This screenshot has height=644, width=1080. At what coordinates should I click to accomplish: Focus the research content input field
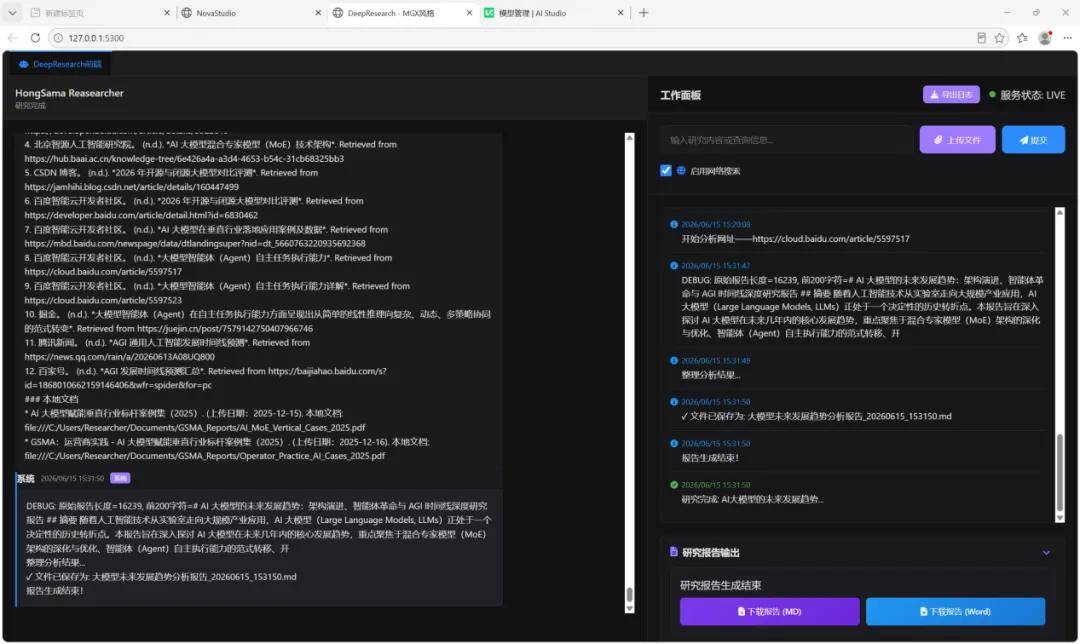click(787, 140)
